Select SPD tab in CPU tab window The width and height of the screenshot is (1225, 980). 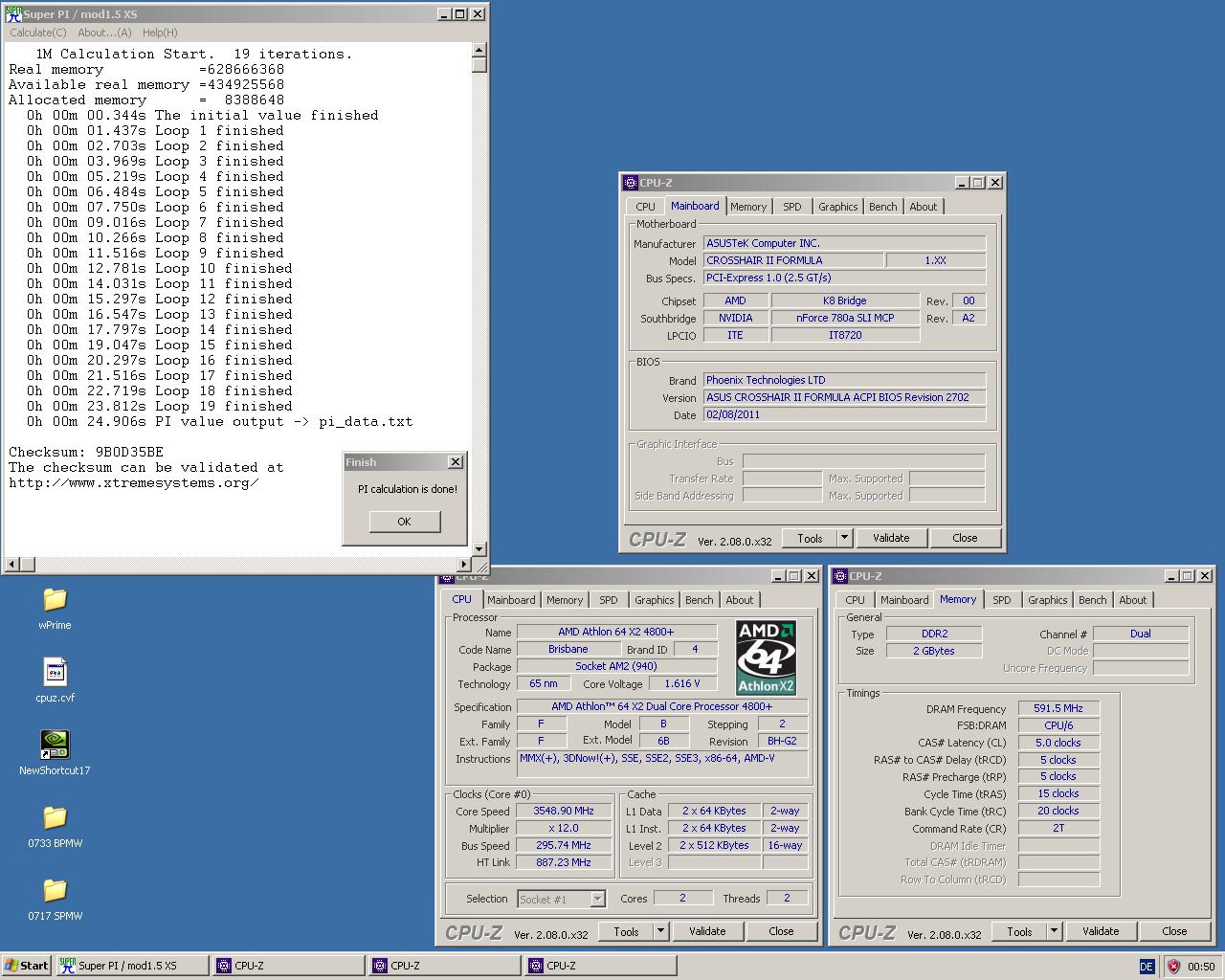609,600
